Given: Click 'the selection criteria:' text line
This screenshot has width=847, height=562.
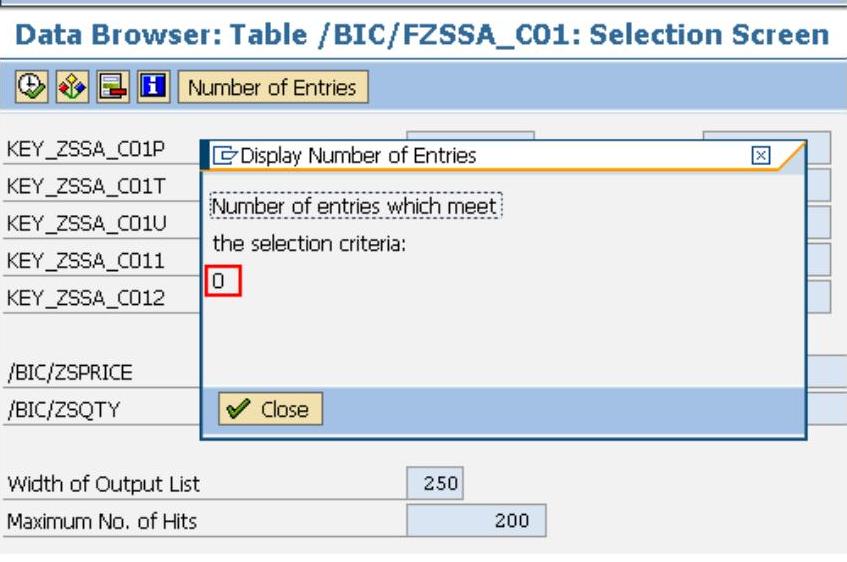Looking at the screenshot, I should pos(309,243).
